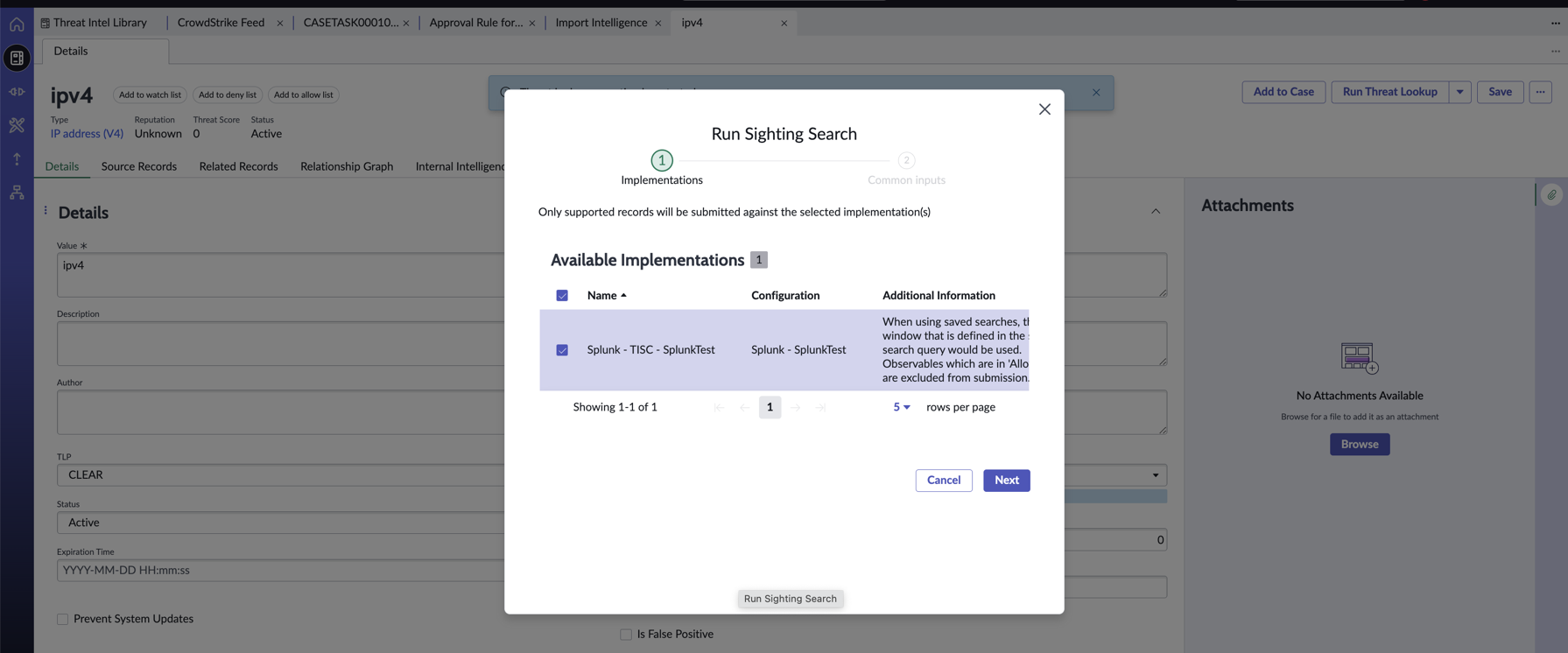Click the Expiration Time date field

tap(280, 571)
